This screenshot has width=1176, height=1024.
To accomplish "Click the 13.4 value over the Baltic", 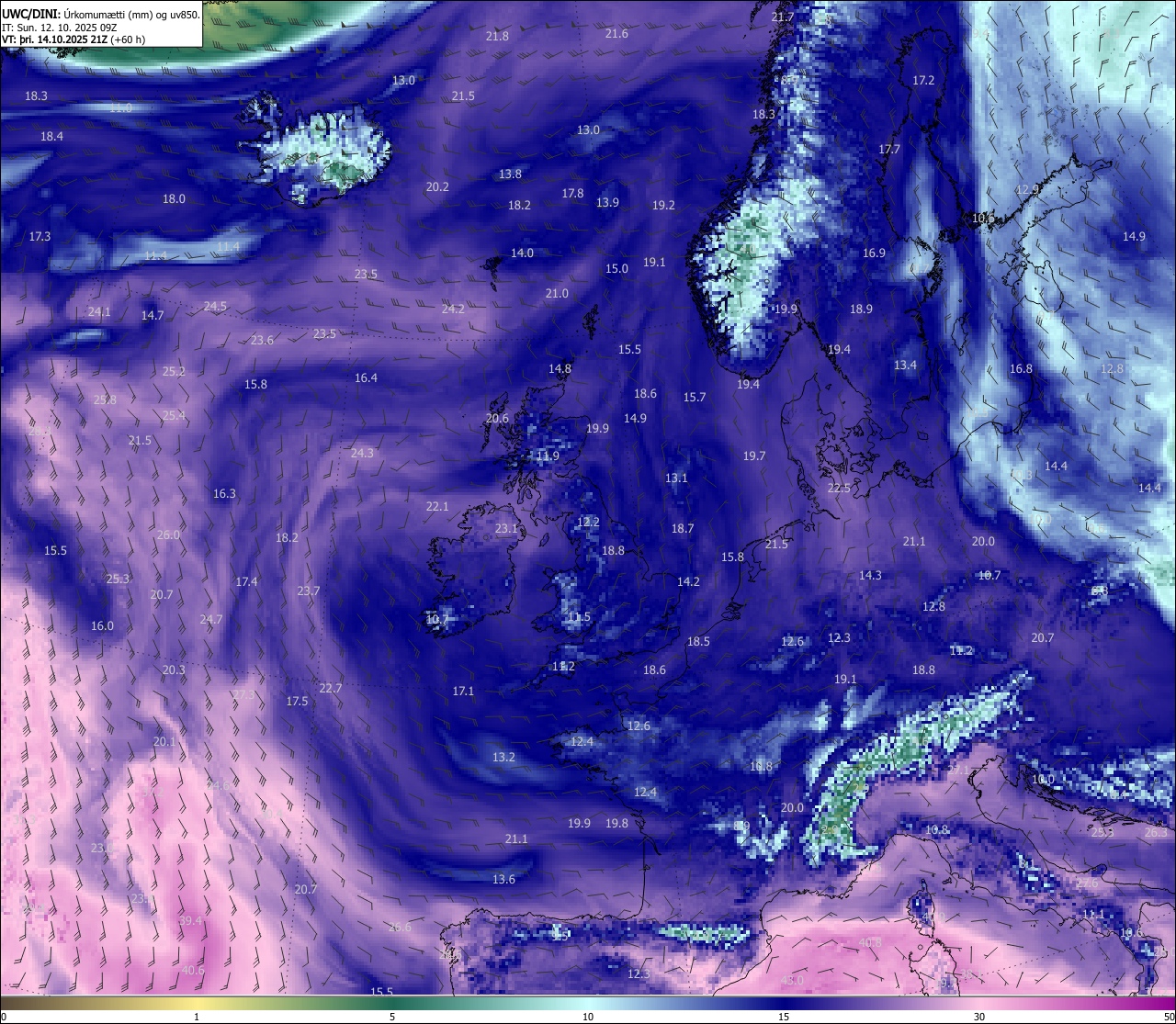I will [905, 365].
